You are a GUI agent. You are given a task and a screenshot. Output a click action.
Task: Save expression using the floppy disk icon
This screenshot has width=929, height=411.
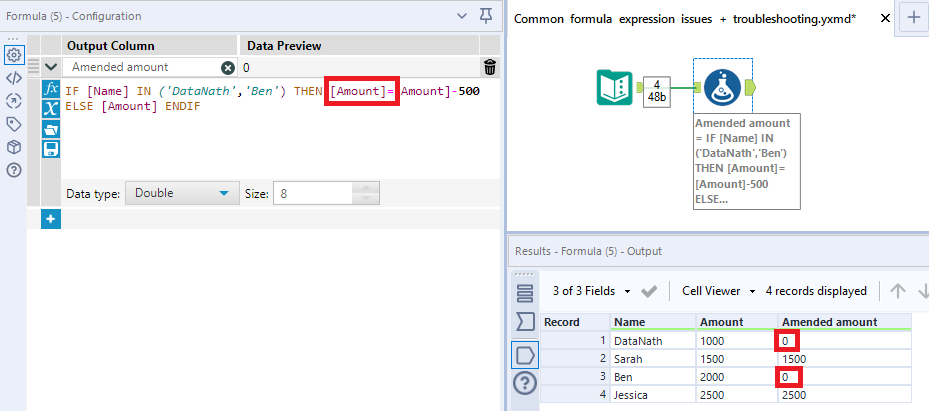51,148
